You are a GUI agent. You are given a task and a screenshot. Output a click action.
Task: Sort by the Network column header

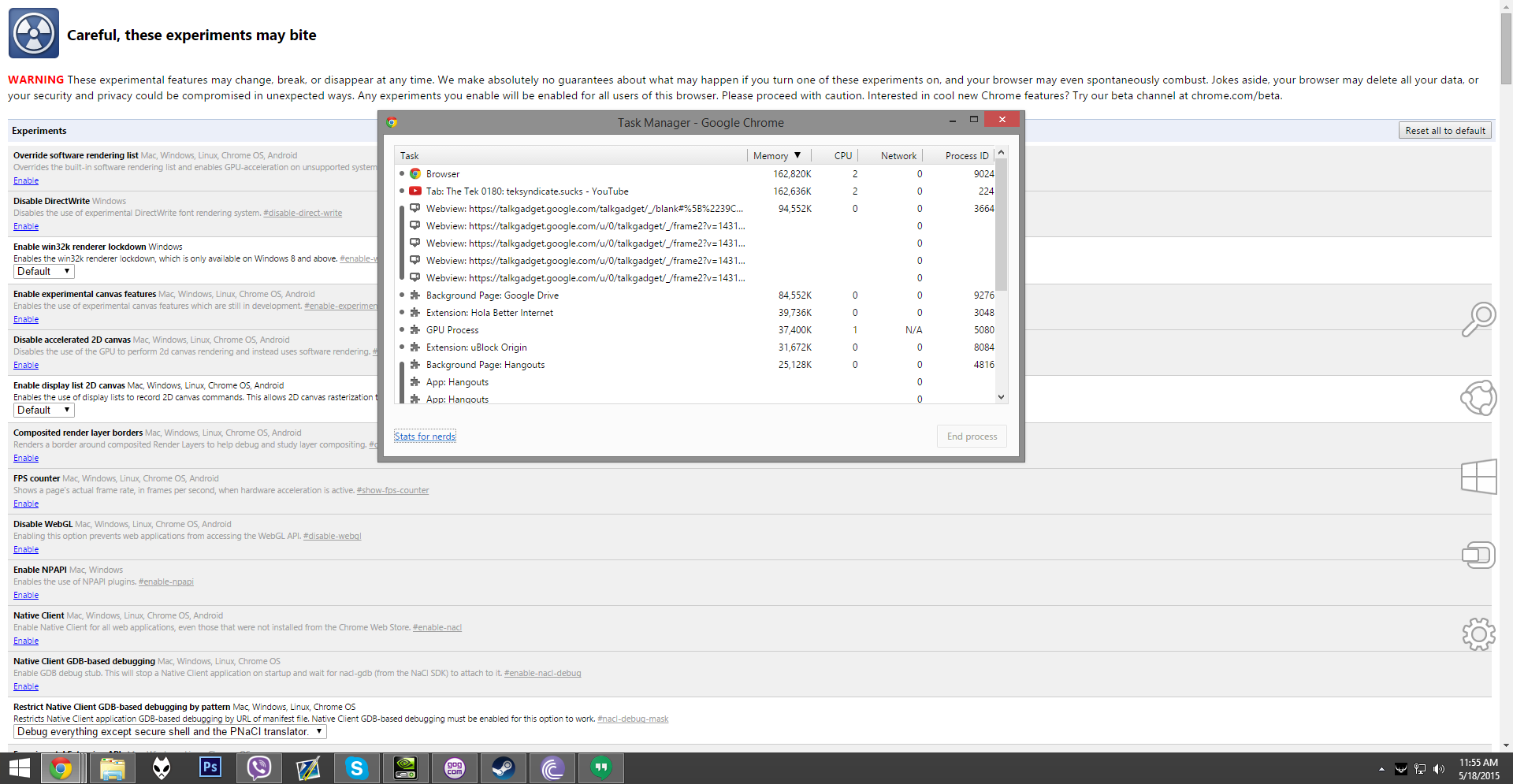point(890,156)
